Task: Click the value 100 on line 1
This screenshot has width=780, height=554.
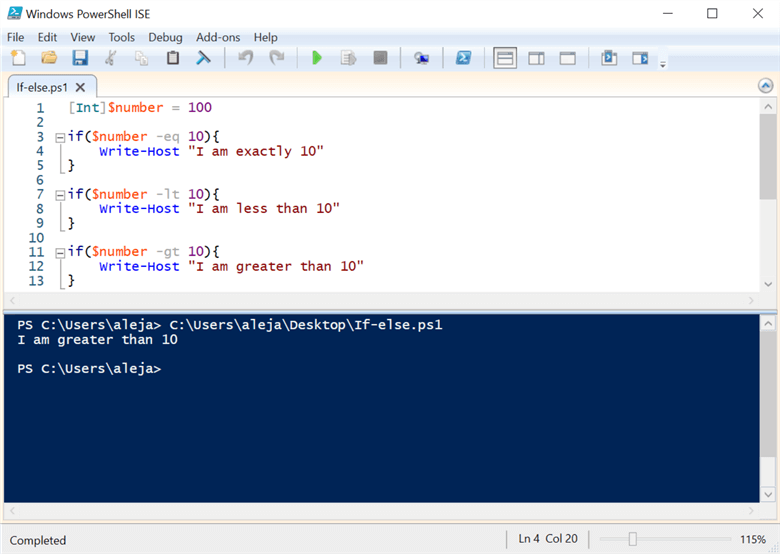Action: 200,107
